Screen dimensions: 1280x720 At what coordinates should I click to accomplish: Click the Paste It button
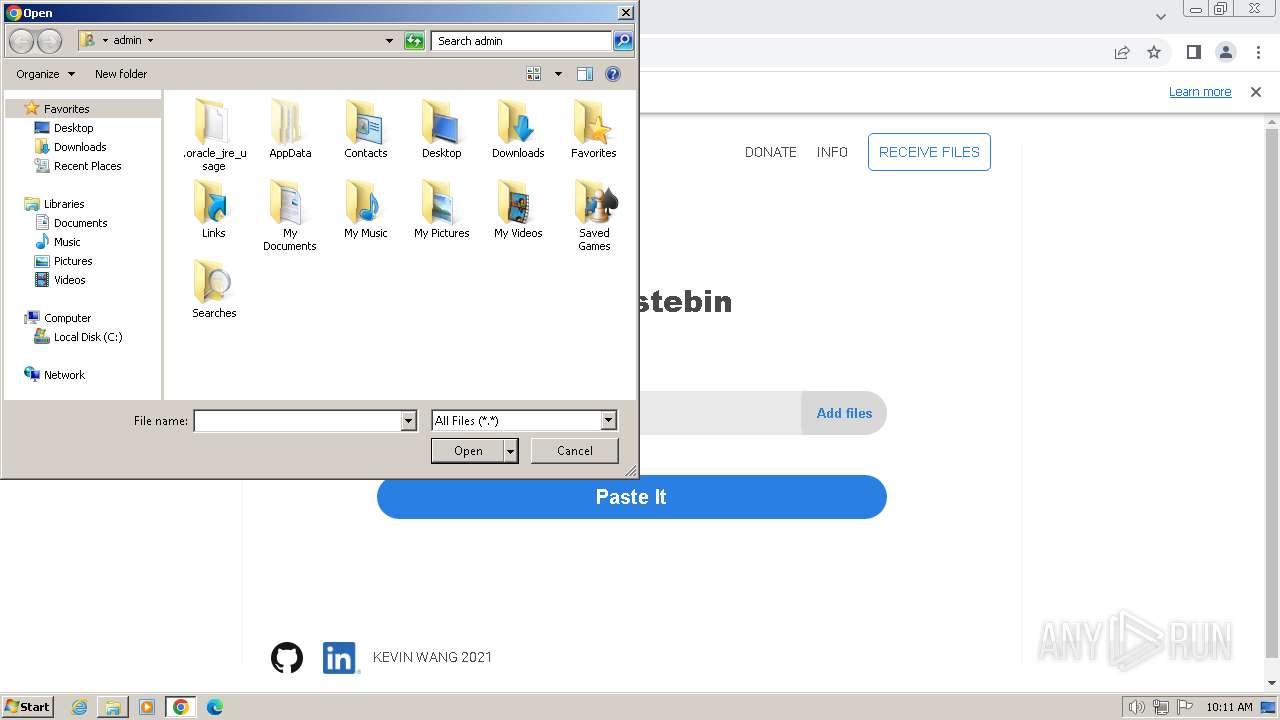[631, 497]
